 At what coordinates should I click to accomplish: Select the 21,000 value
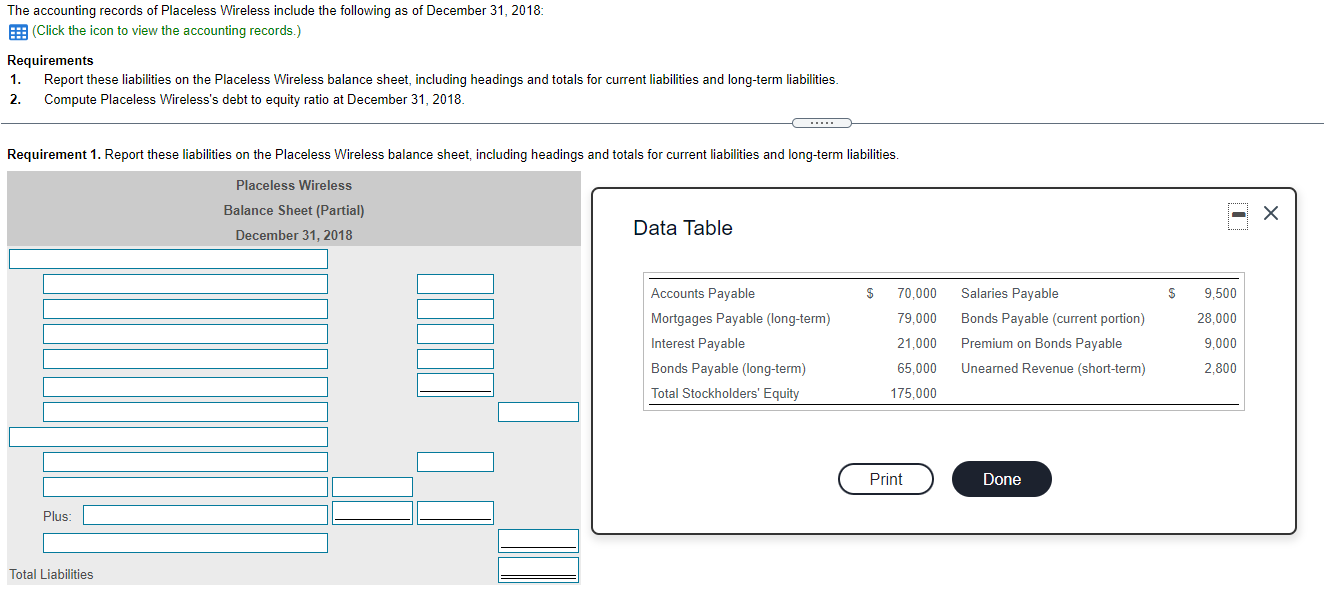point(917,343)
